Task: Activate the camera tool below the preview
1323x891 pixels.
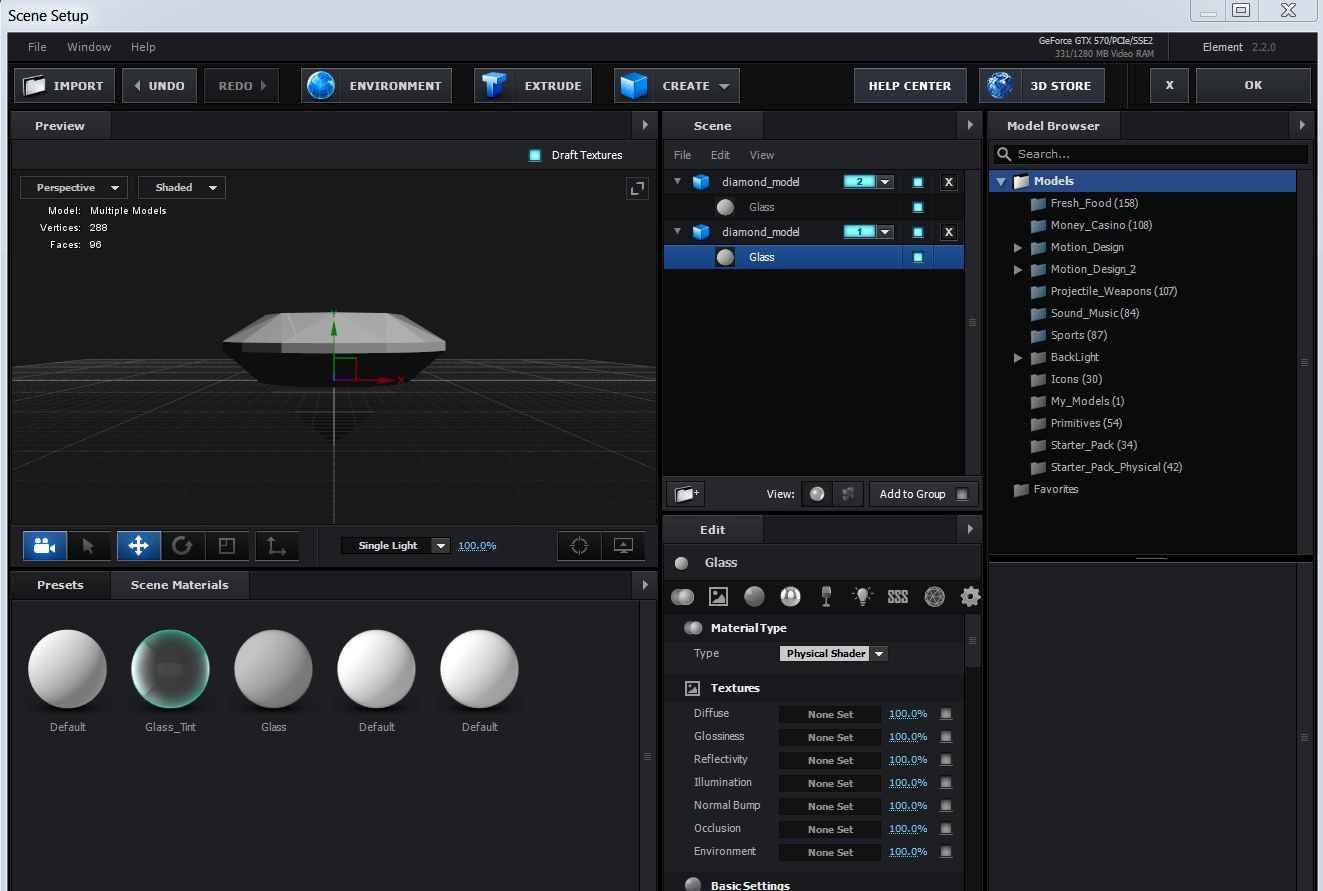Action: pyautogui.click(x=45, y=546)
